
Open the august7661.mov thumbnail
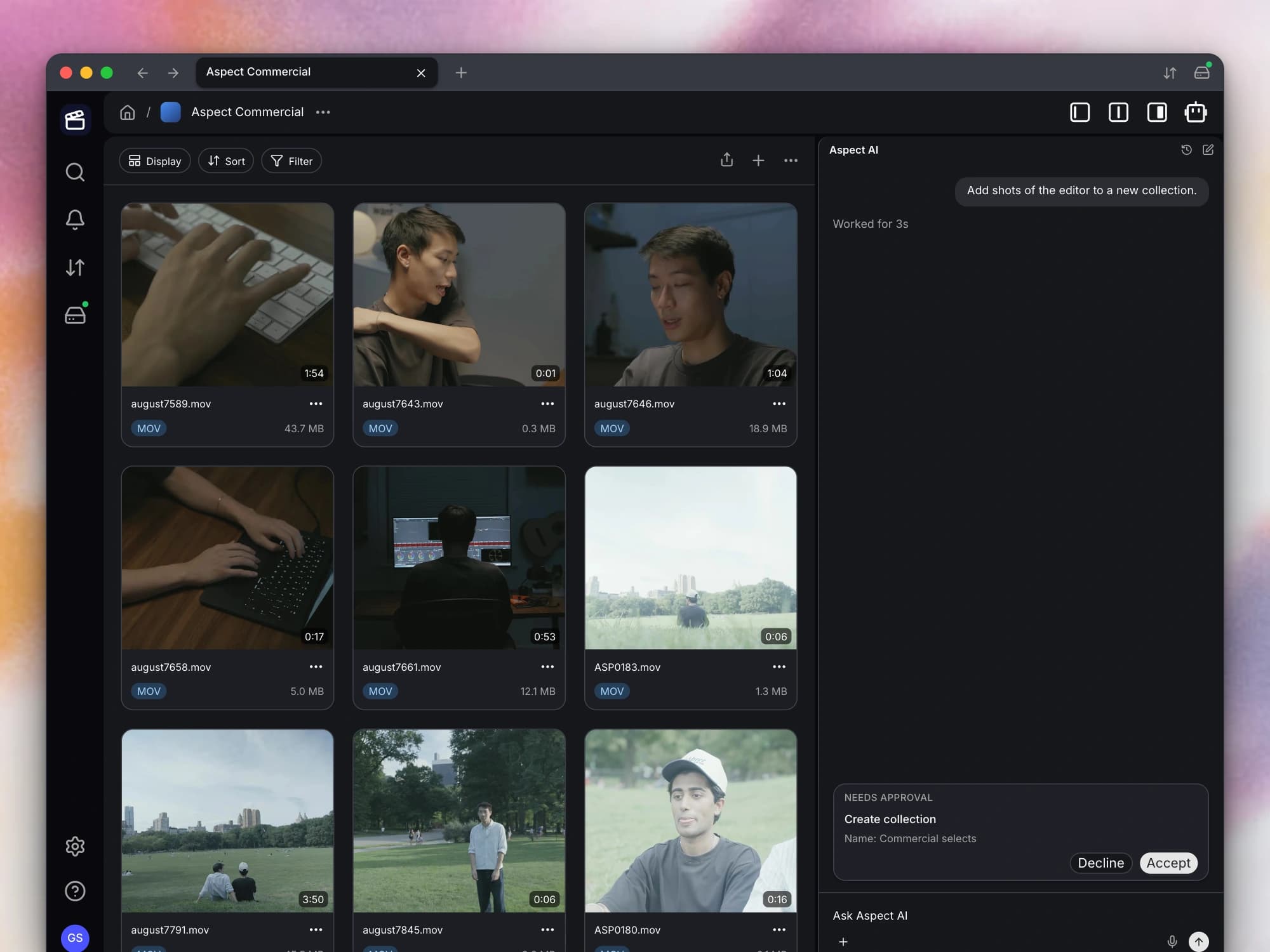459,558
